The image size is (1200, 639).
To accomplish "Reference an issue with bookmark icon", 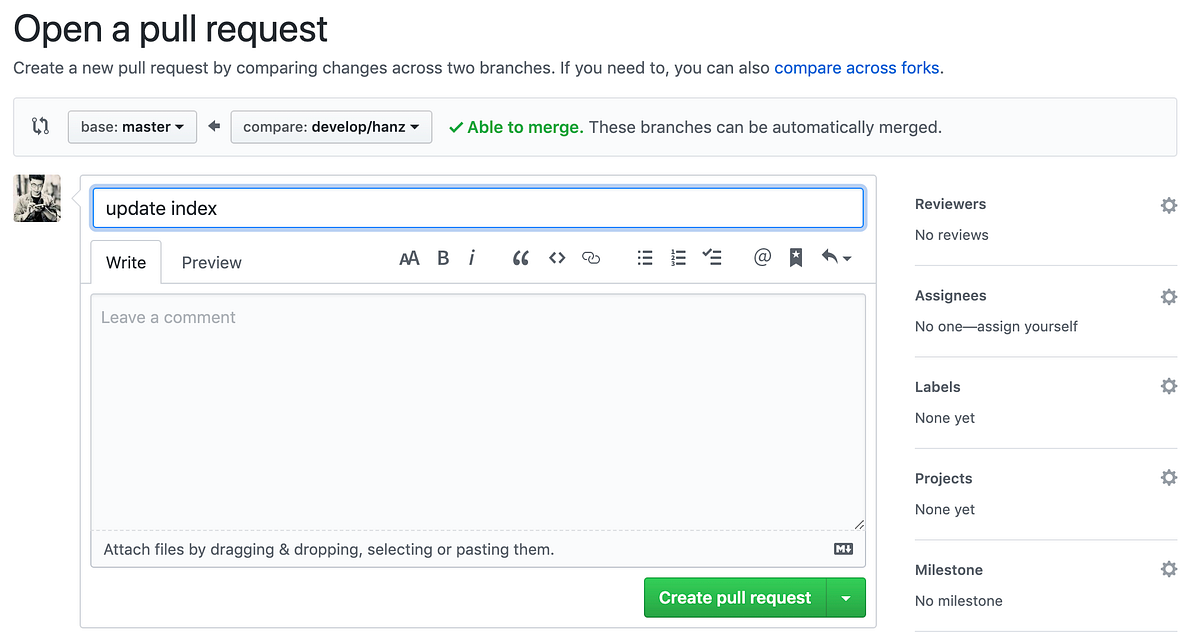I will [x=796, y=258].
